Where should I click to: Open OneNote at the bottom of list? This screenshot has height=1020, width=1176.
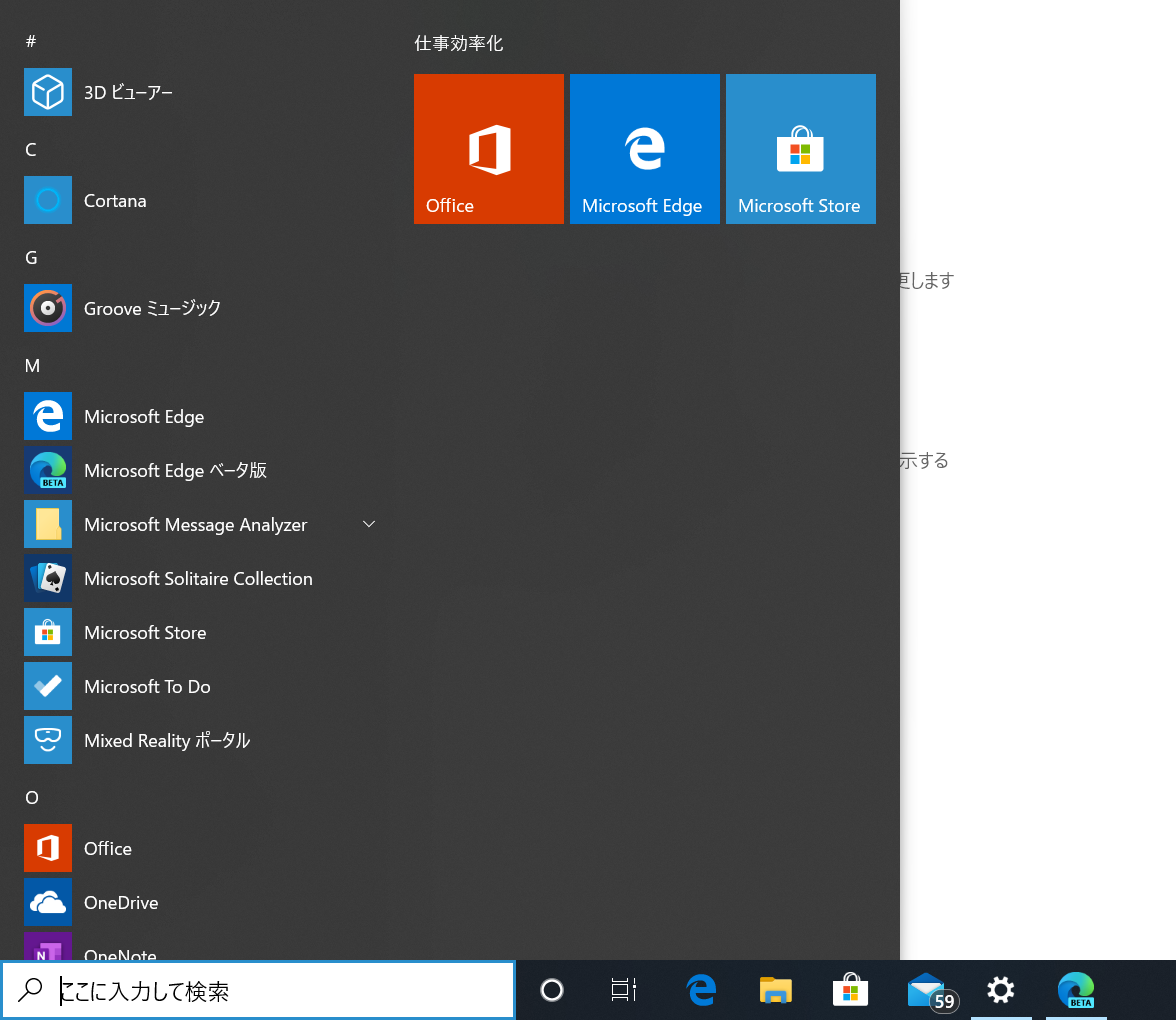coord(202,945)
